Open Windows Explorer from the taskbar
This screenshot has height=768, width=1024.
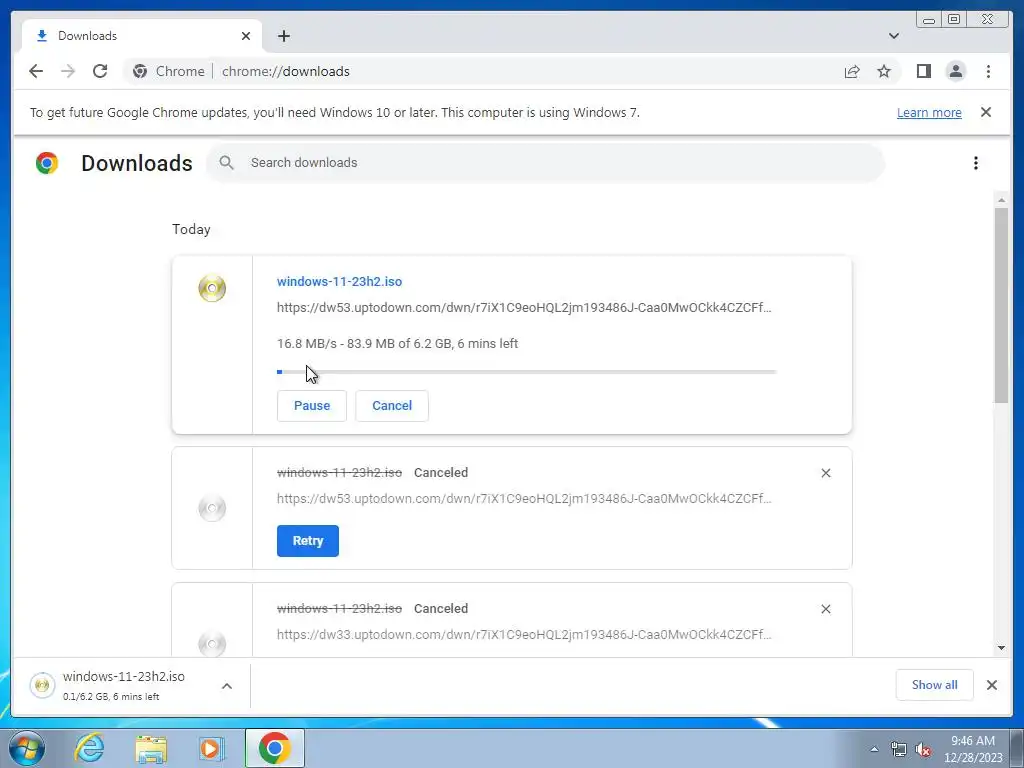coord(151,748)
